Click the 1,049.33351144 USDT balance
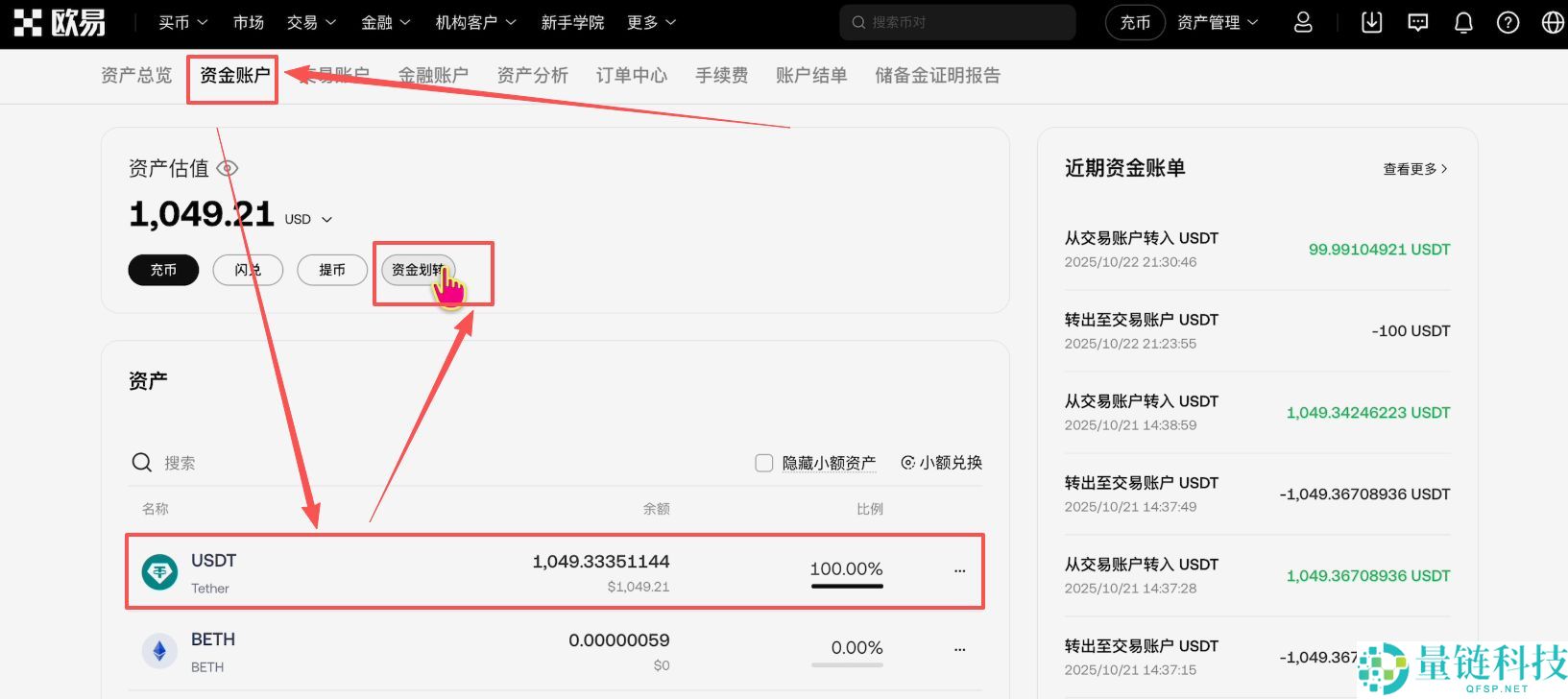The height and width of the screenshot is (699, 1568). [601, 562]
